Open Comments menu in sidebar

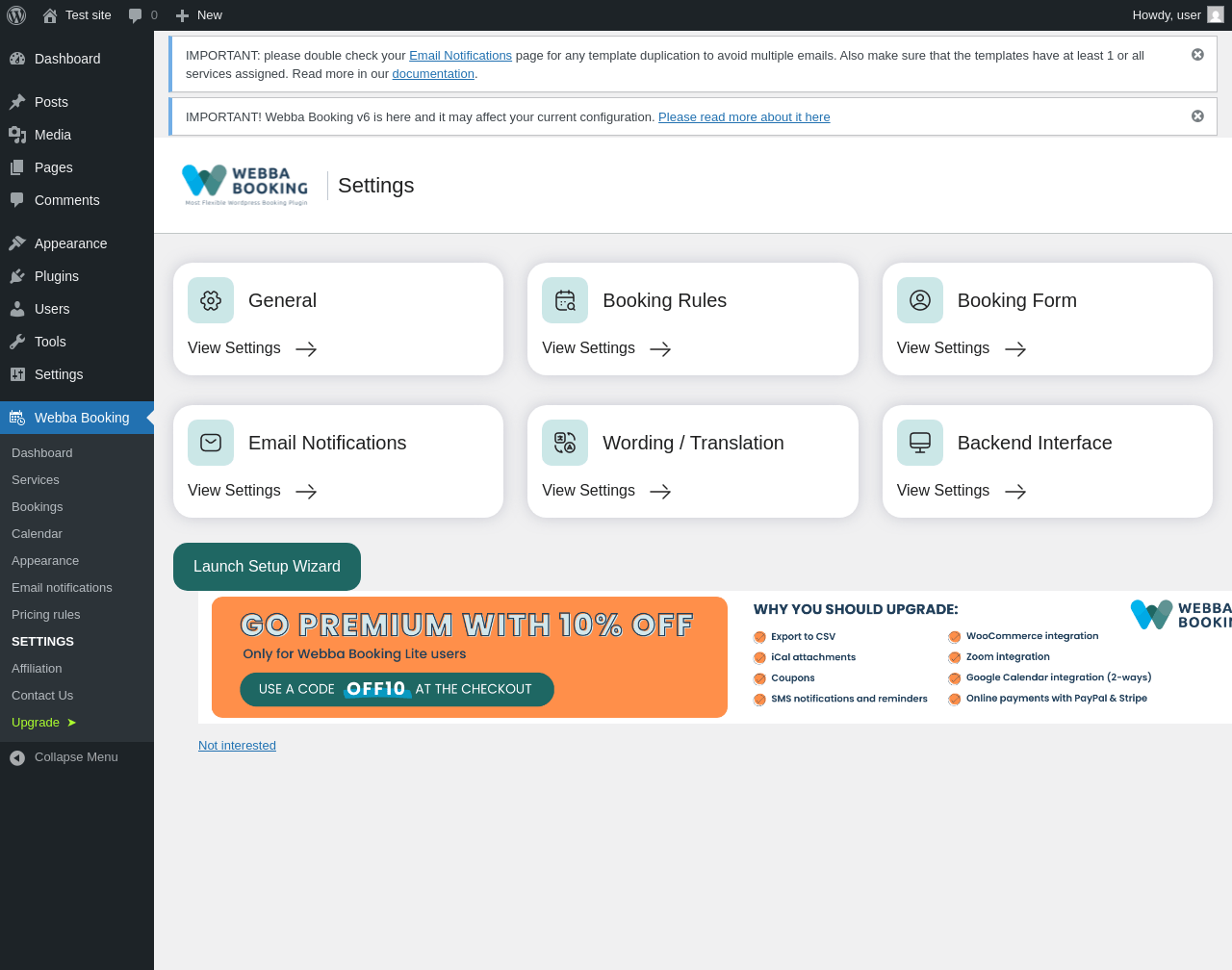pos(77,200)
